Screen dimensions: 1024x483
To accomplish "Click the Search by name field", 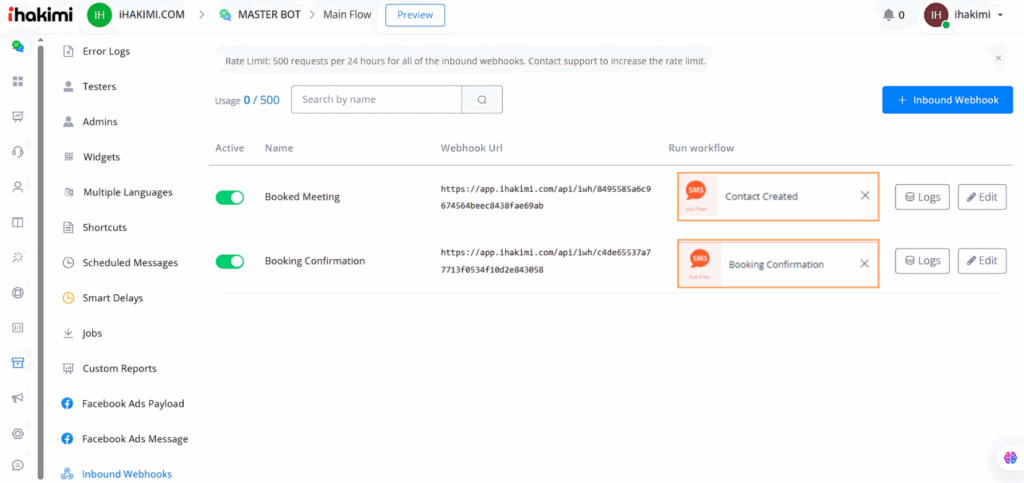I will coord(377,100).
